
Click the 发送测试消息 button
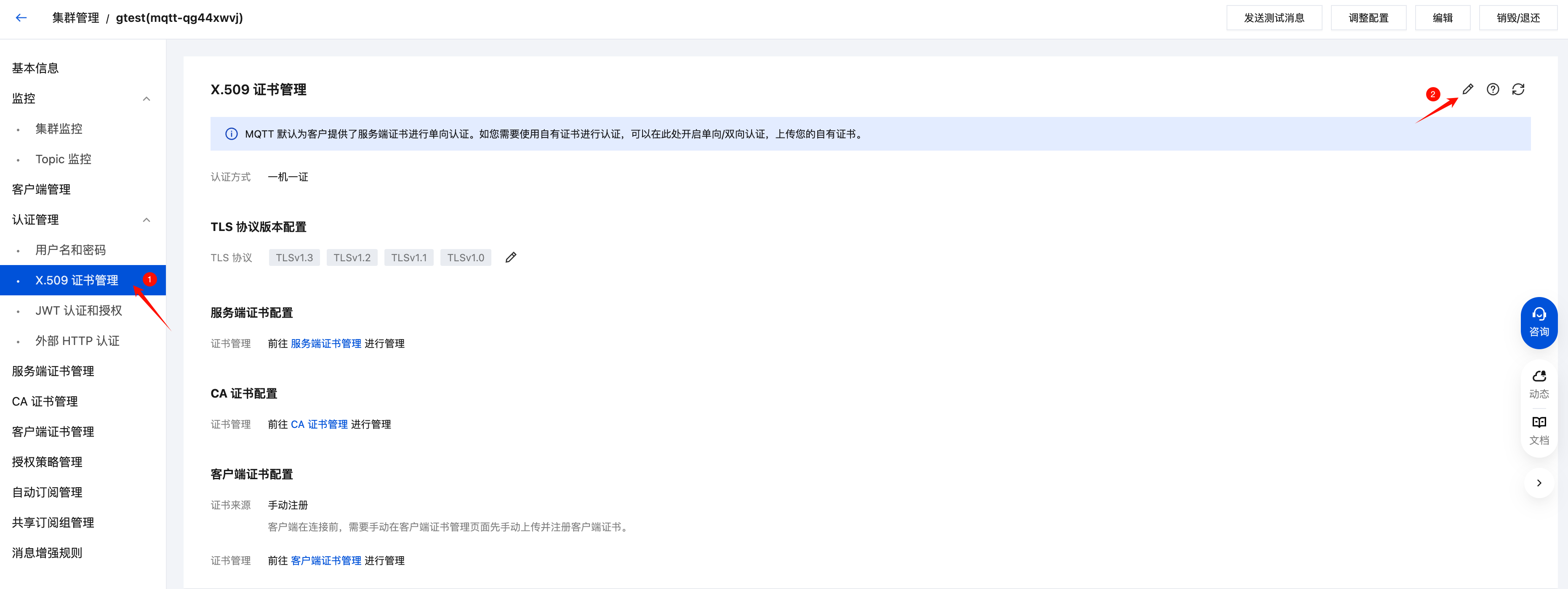coord(1274,18)
